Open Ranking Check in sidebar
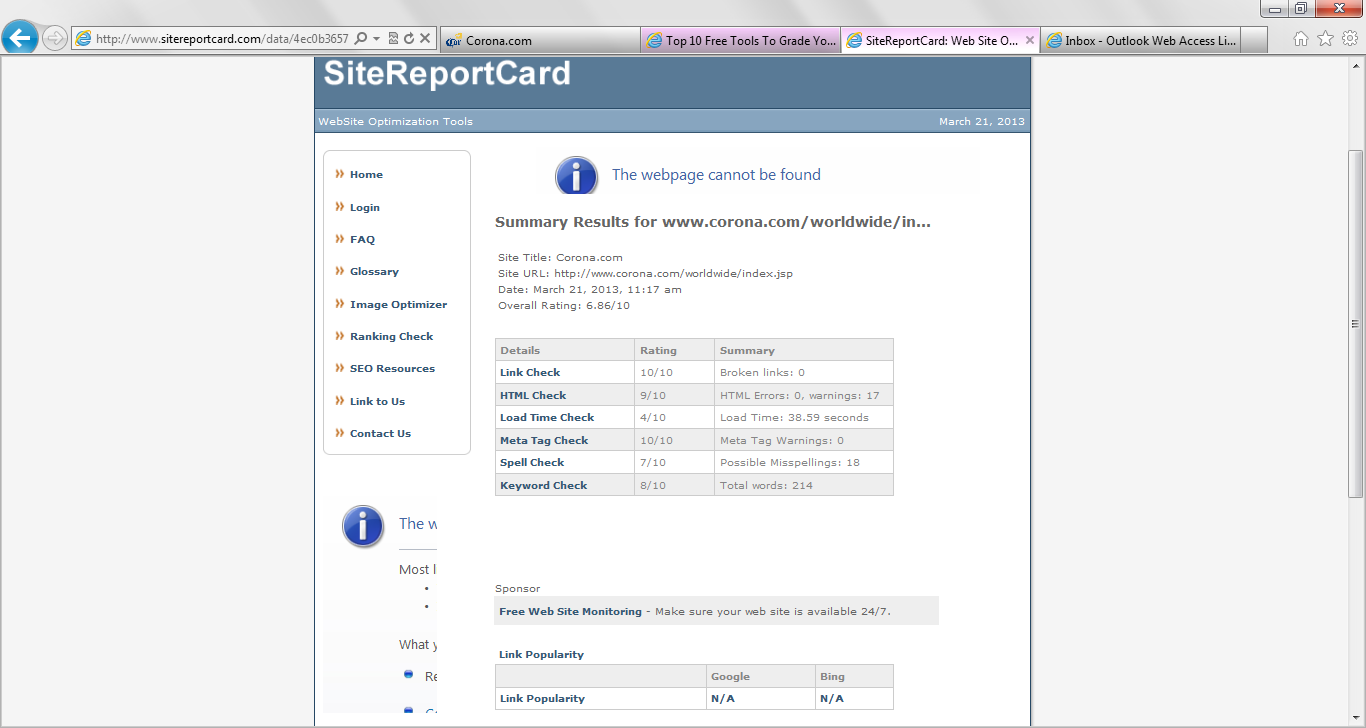 [391, 336]
